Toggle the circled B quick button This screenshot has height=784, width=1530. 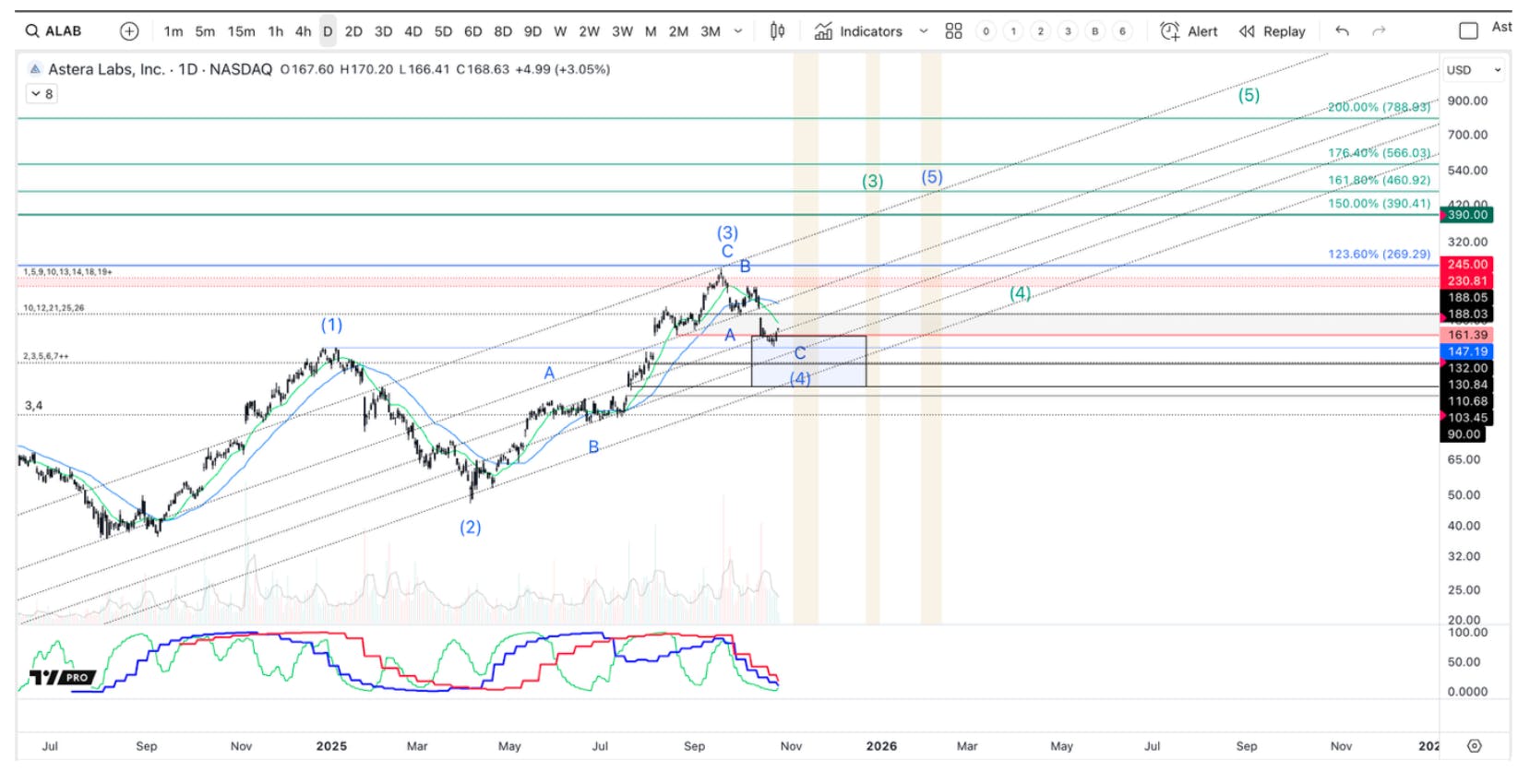click(1095, 31)
